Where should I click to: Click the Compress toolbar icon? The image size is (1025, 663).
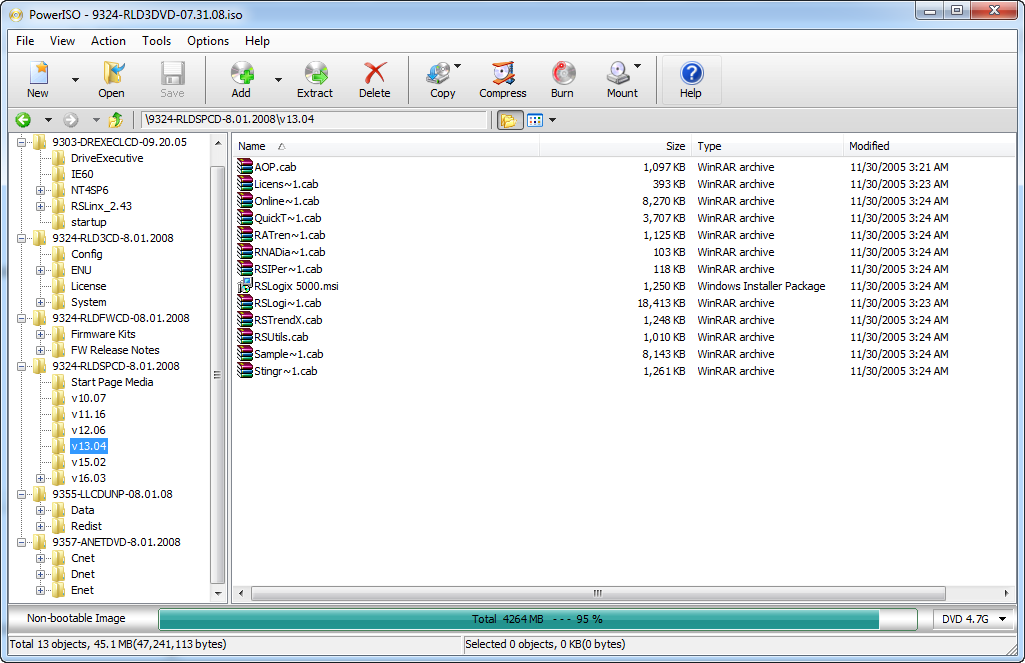tap(503, 73)
